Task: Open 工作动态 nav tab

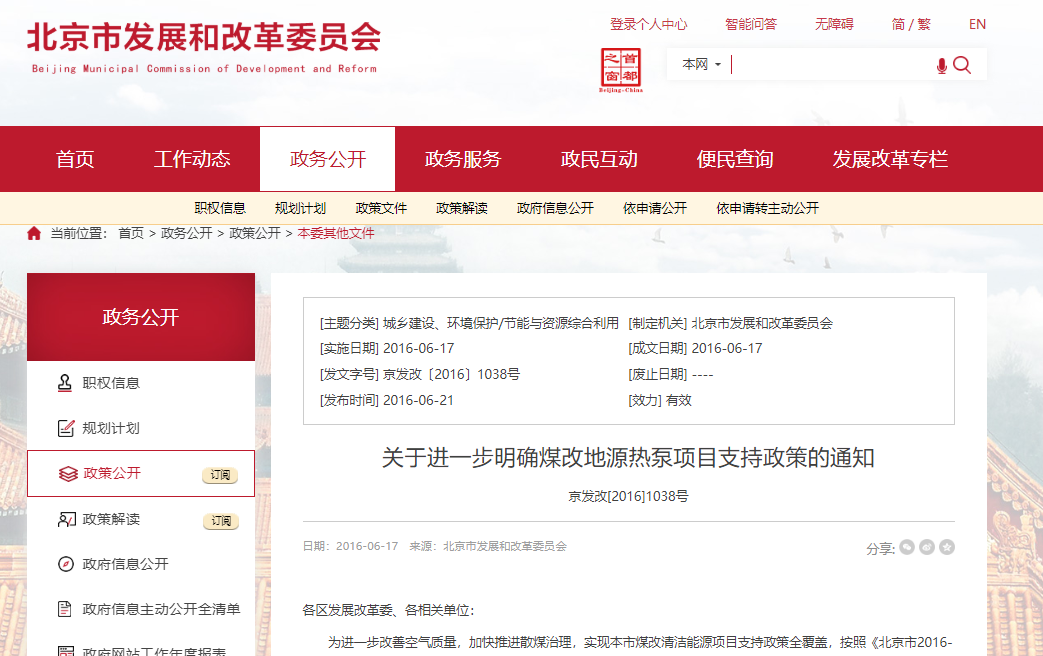Action: (x=192, y=159)
